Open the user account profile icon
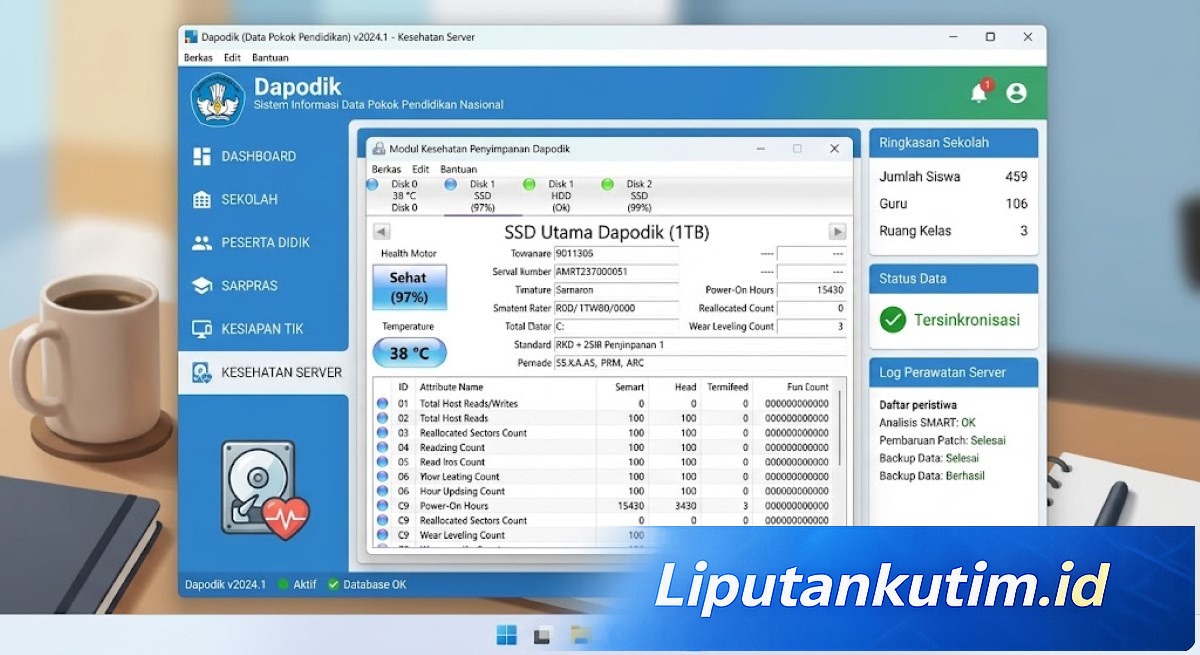The width and height of the screenshot is (1200, 655). tap(1016, 93)
